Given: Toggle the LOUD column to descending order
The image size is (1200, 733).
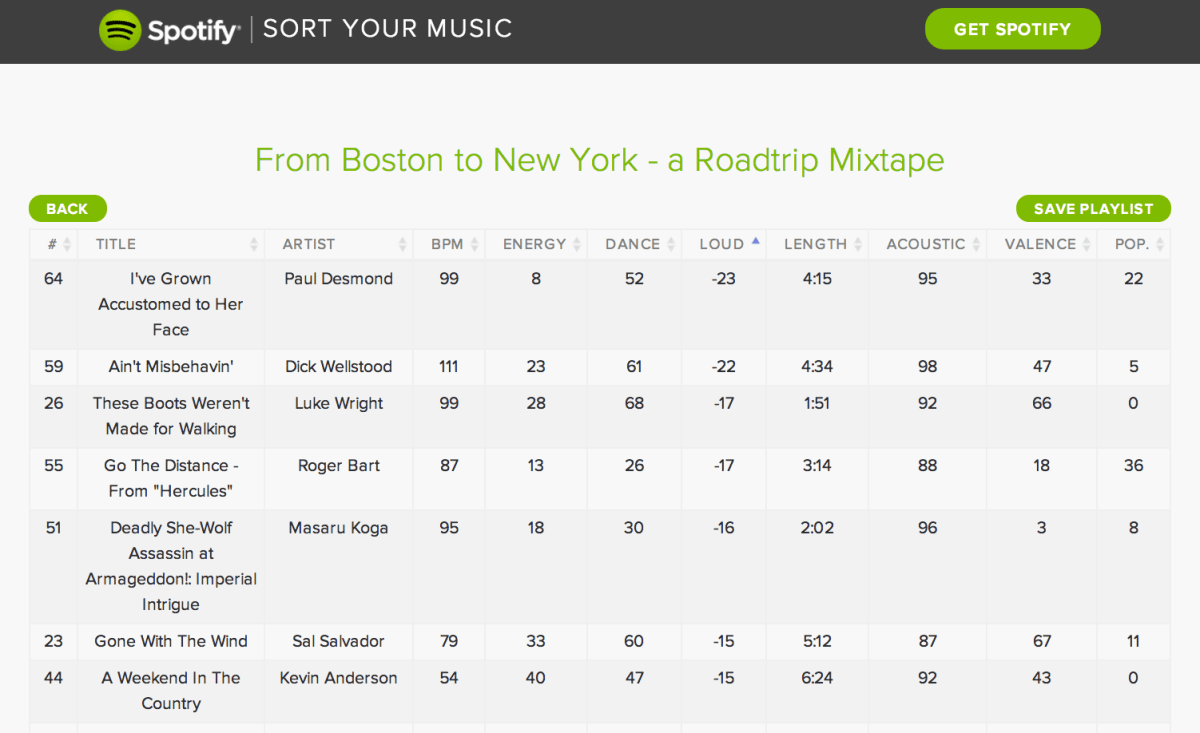Looking at the screenshot, I should (x=756, y=243).
